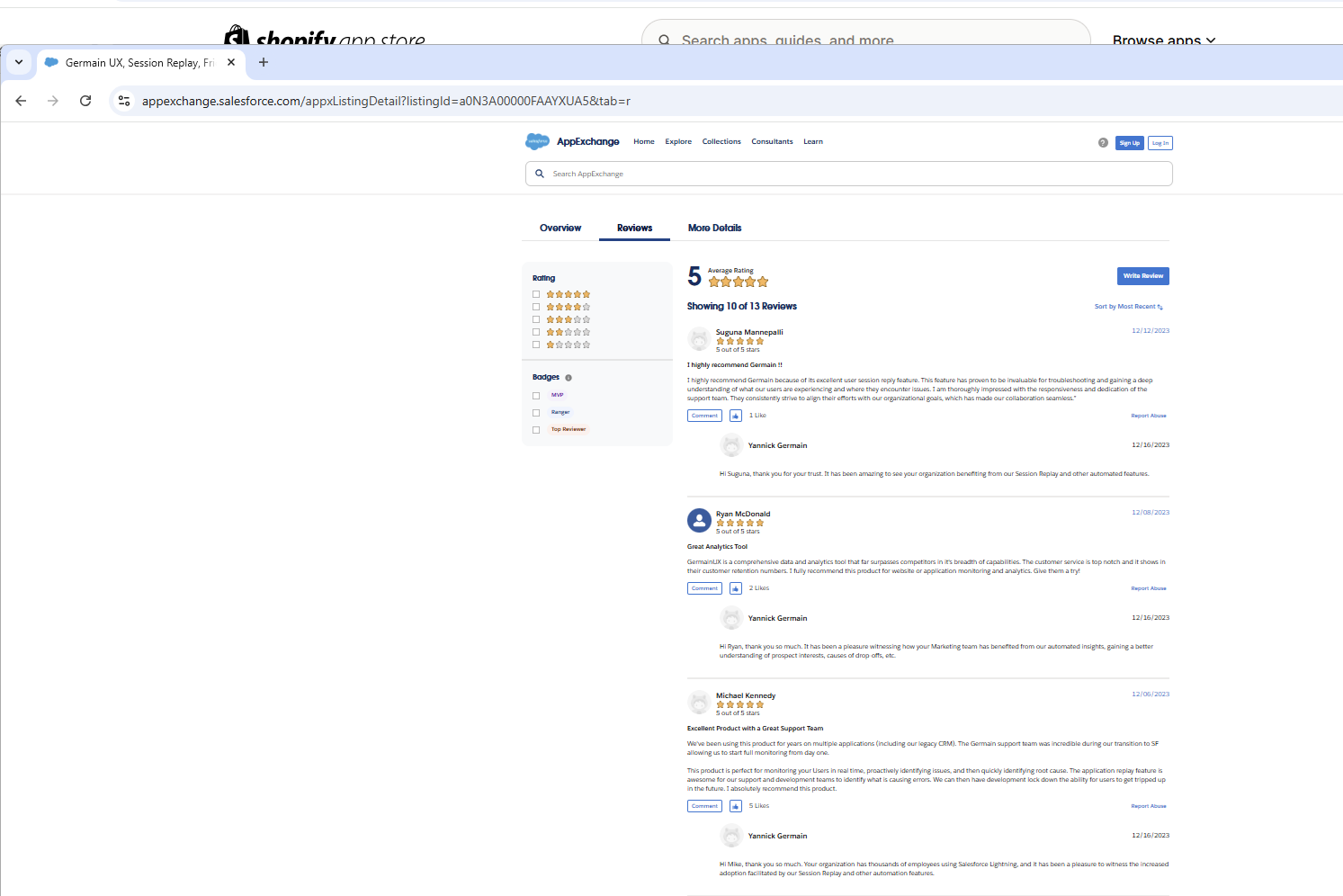Click thumbs-up icon on Michael Kennedy's review
Screen dimensions: 1343x896
736,806
